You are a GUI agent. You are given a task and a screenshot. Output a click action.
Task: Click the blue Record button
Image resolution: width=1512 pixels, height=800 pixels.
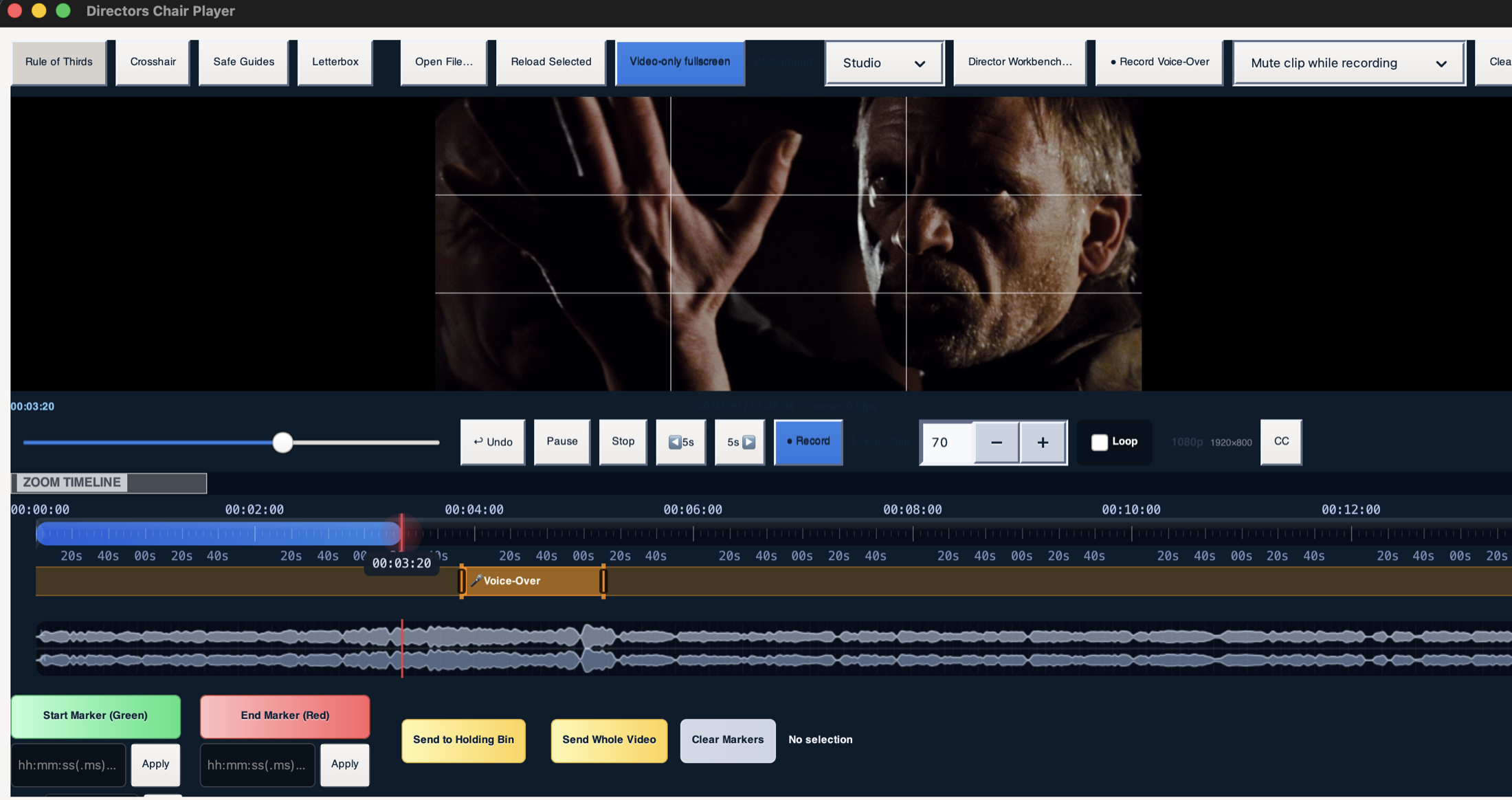808,442
